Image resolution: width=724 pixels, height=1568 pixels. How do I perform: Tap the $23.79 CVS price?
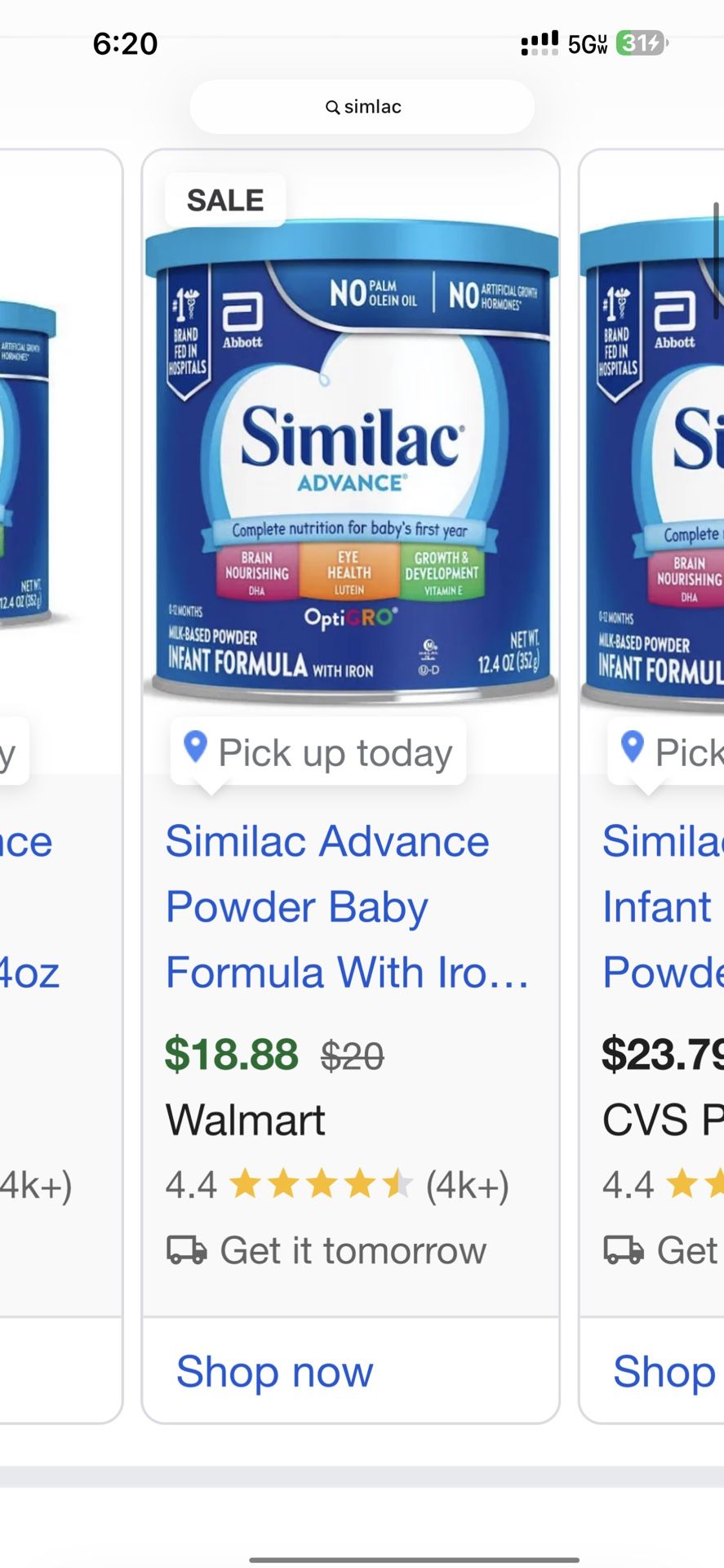[x=663, y=1053]
